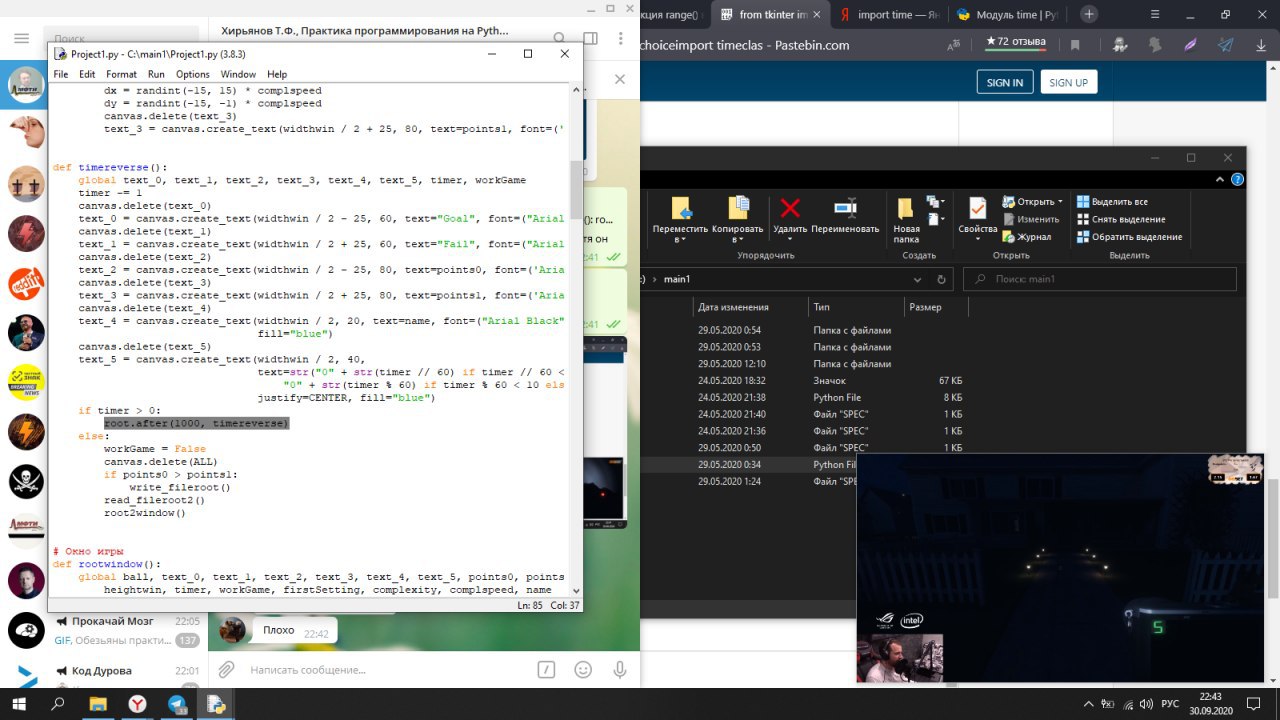Click the Telegram search field
Image resolution: width=1280 pixels, height=720 pixels.
(125, 38)
